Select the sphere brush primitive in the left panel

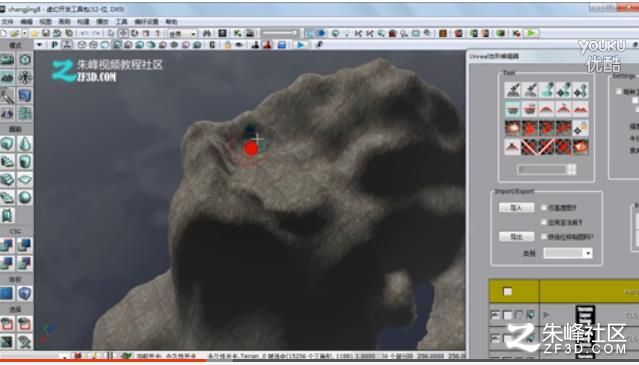click(25, 198)
